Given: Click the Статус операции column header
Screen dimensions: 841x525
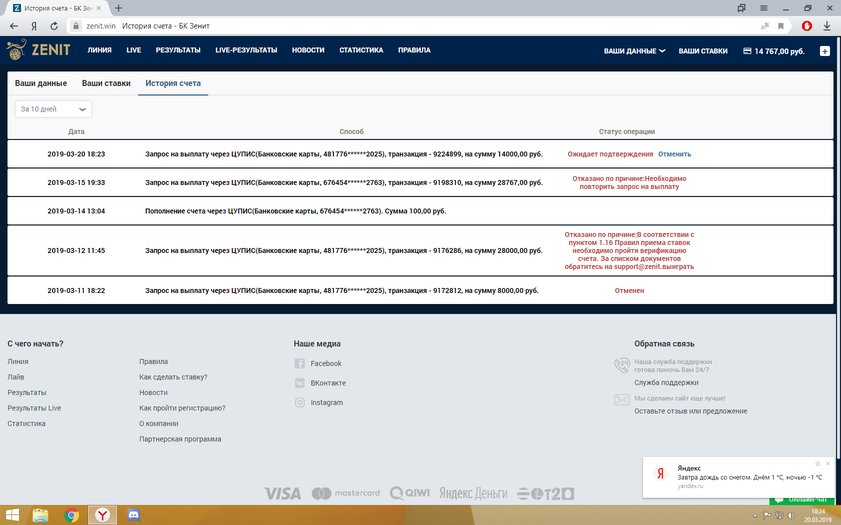Looking at the screenshot, I should point(626,131).
